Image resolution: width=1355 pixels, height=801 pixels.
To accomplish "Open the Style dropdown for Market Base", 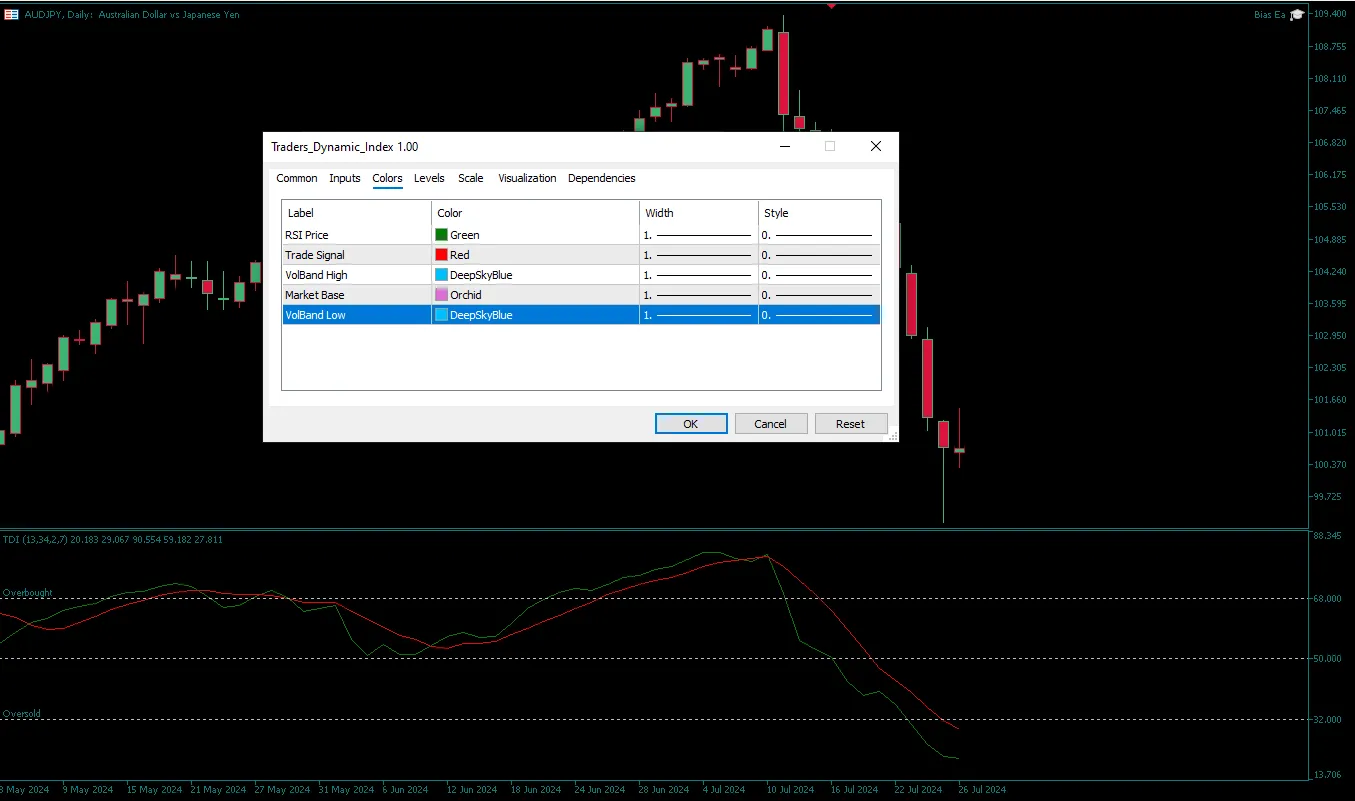I will pyautogui.click(x=818, y=294).
